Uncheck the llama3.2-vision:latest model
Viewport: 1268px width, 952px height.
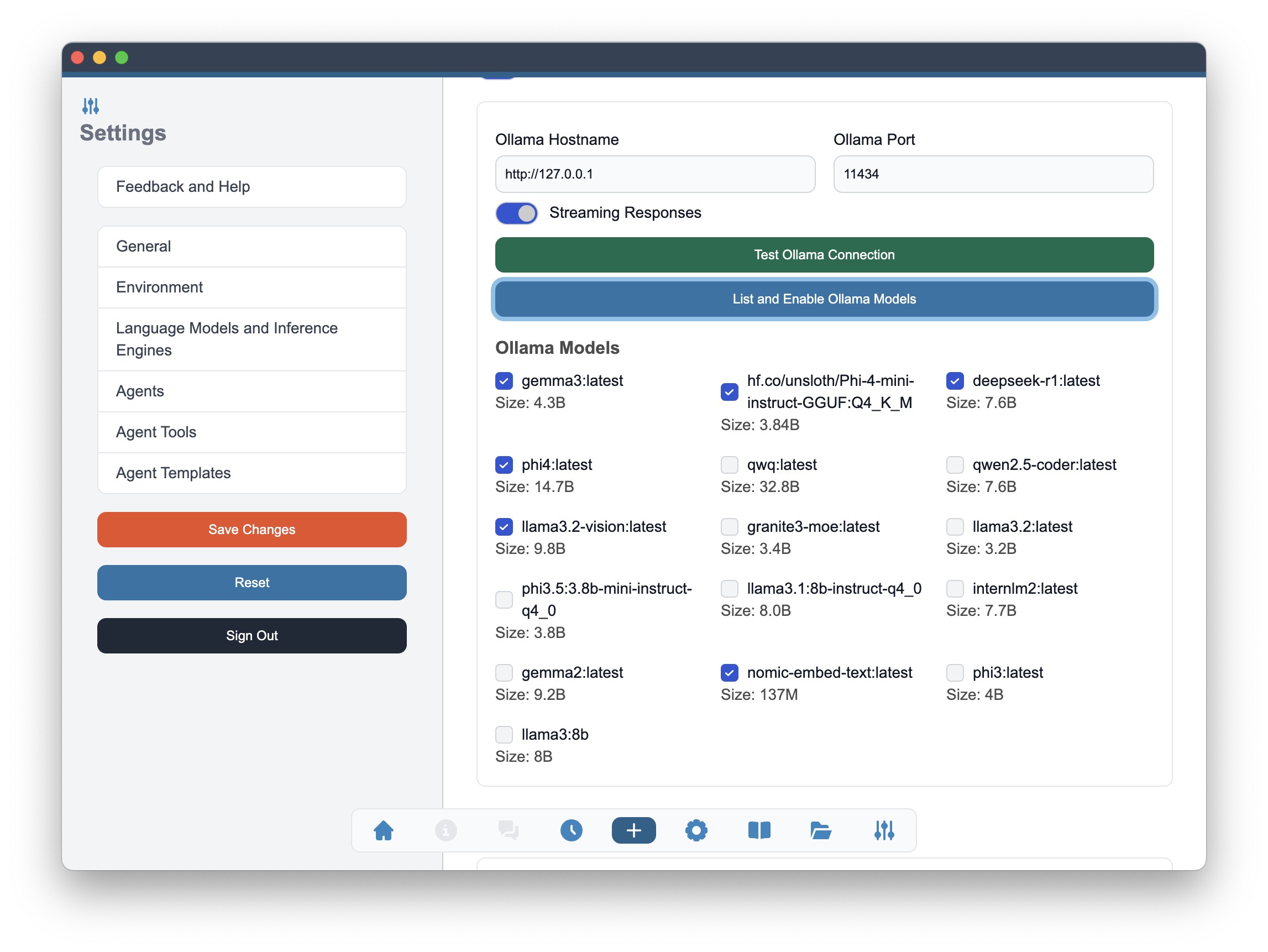pyautogui.click(x=504, y=526)
